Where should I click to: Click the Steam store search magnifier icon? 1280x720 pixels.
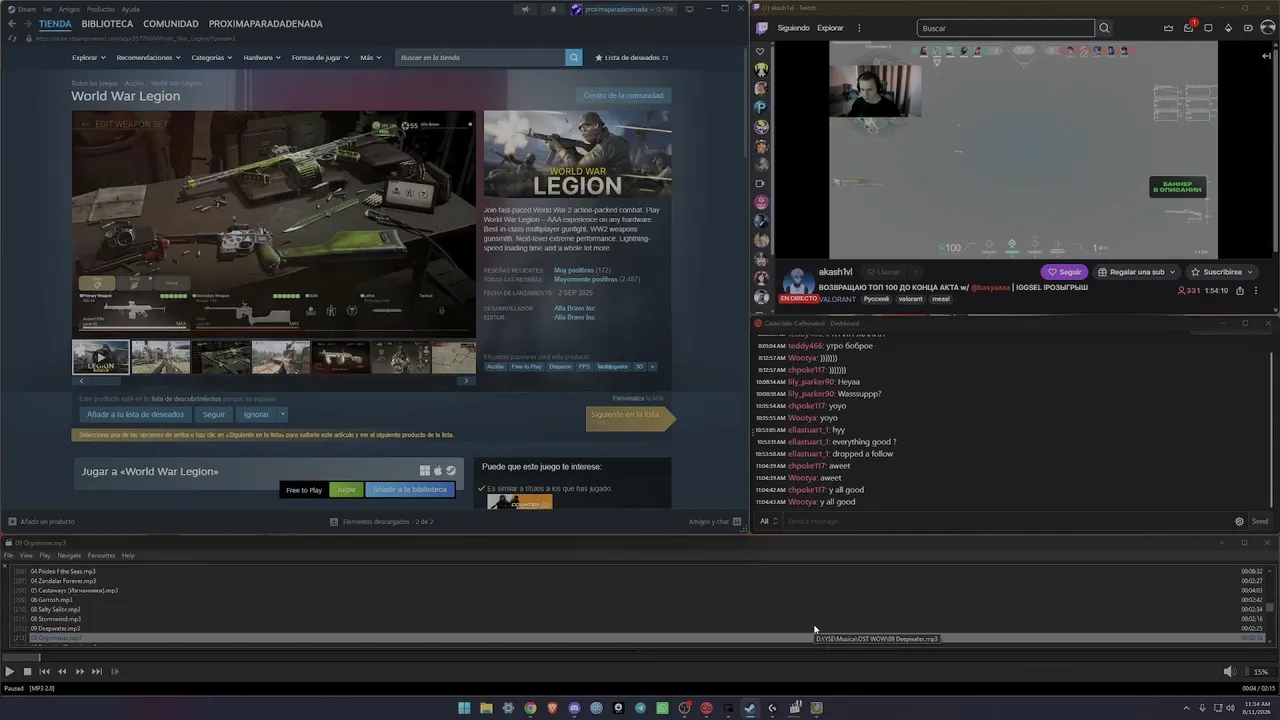pyautogui.click(x=574, y=57)
